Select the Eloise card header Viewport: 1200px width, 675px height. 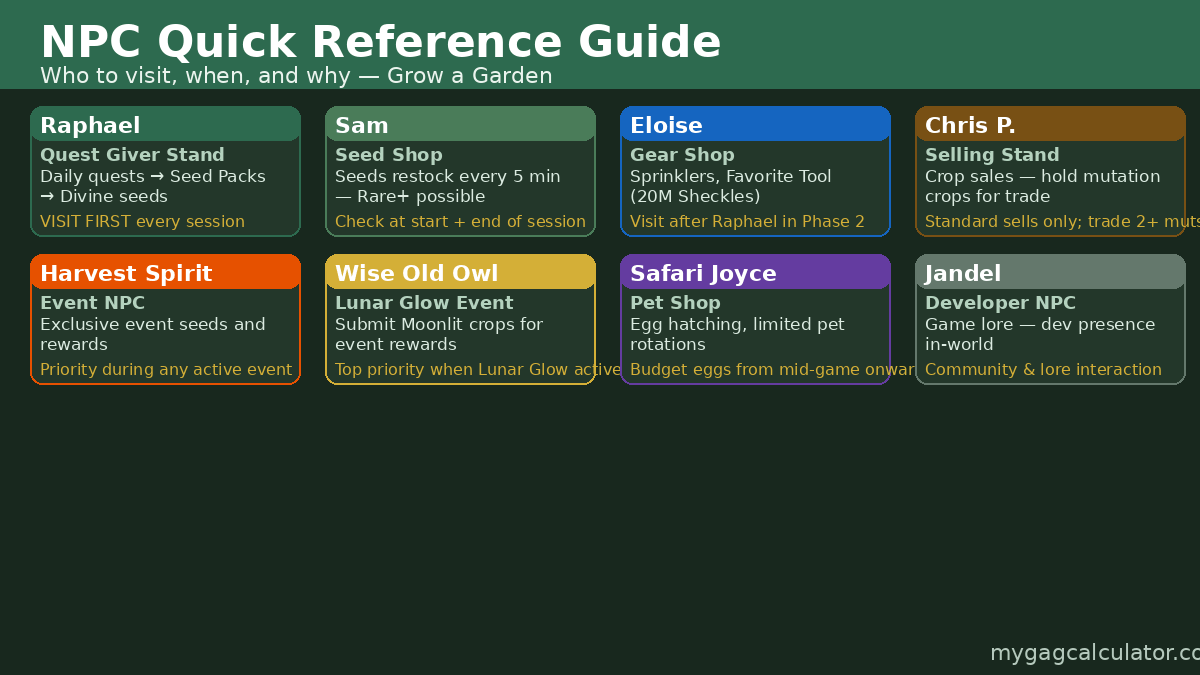[x=755, y=124]
